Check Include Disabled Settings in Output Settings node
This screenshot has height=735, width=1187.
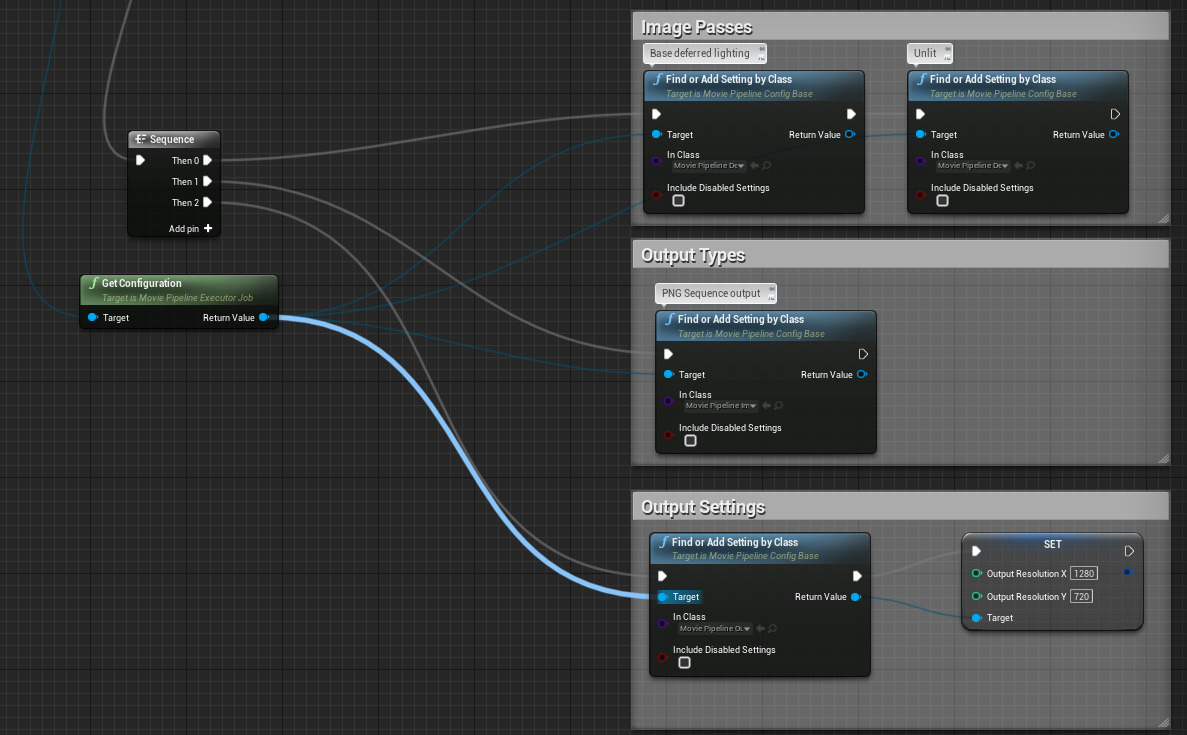pos(685,663)
